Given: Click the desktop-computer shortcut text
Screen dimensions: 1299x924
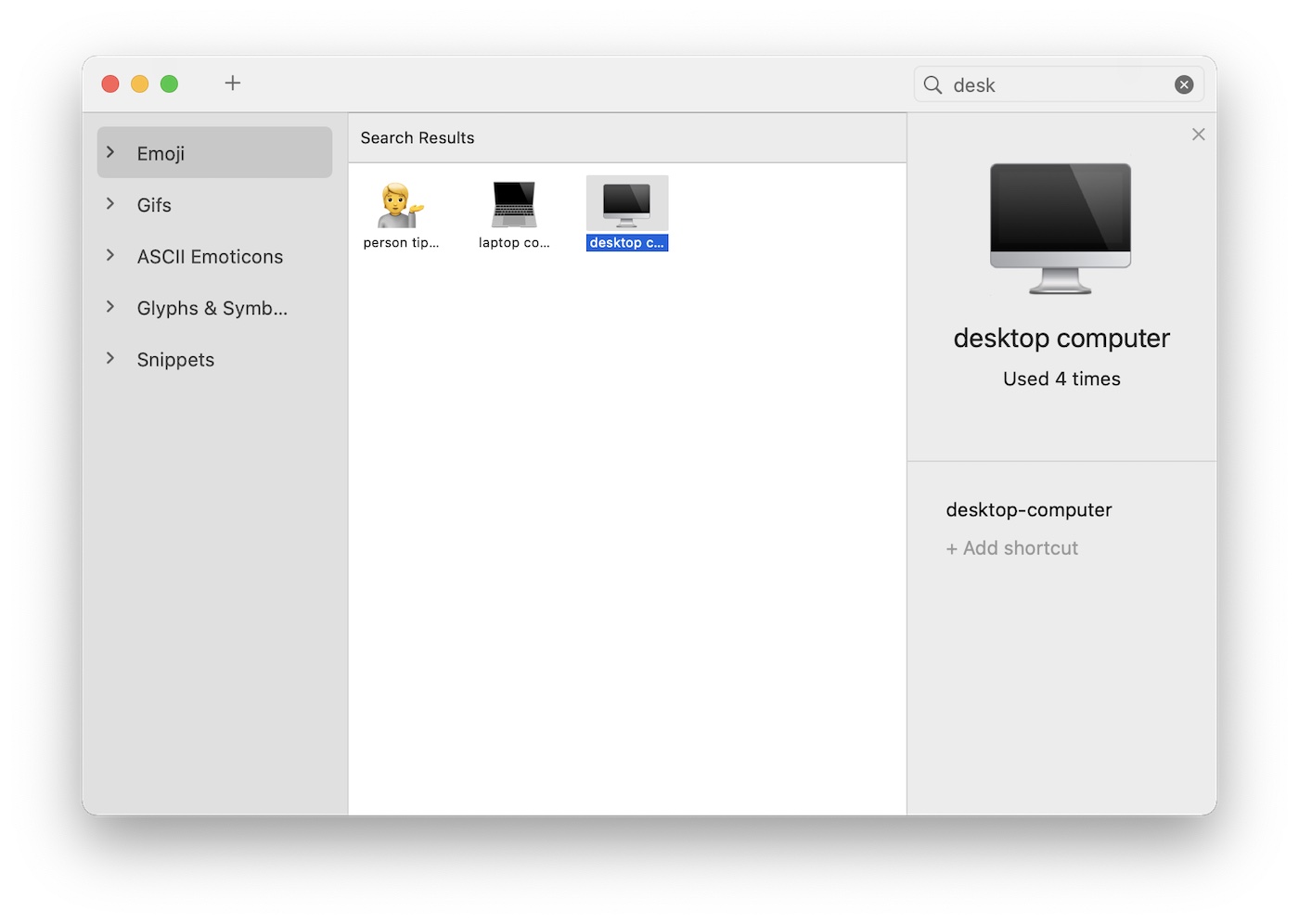Looking at the screenshot, I should click(1028, 509).
